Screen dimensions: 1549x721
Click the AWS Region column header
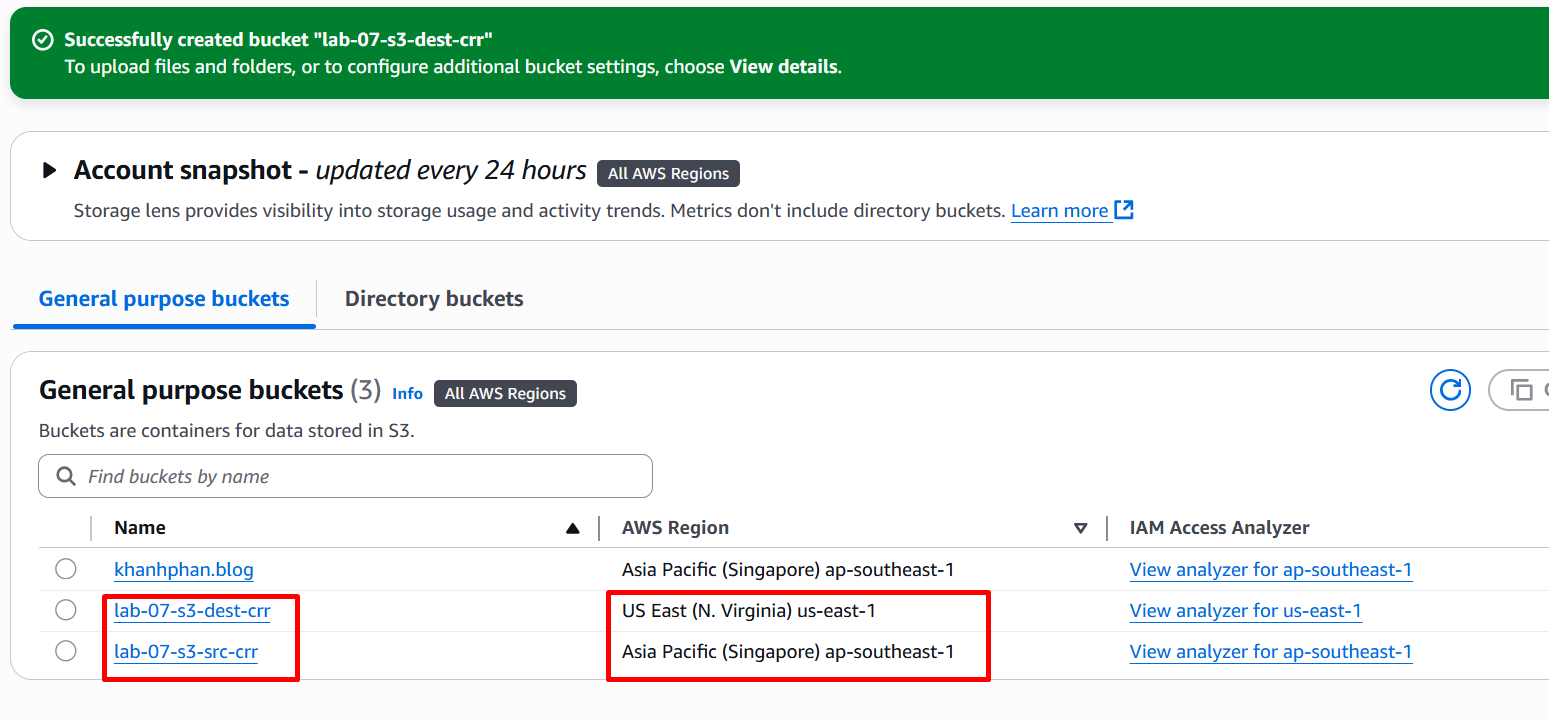675,528
